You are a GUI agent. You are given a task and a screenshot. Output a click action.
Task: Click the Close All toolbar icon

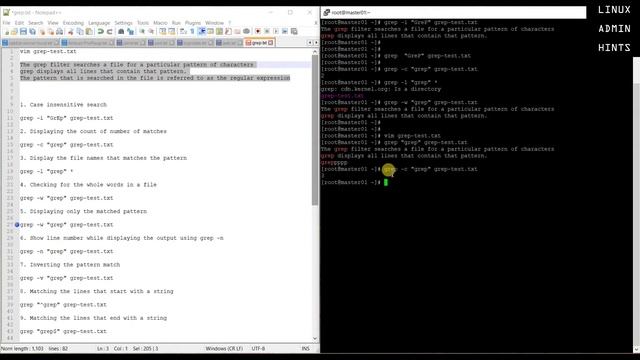pyautogui.click(x=51, y=31)
